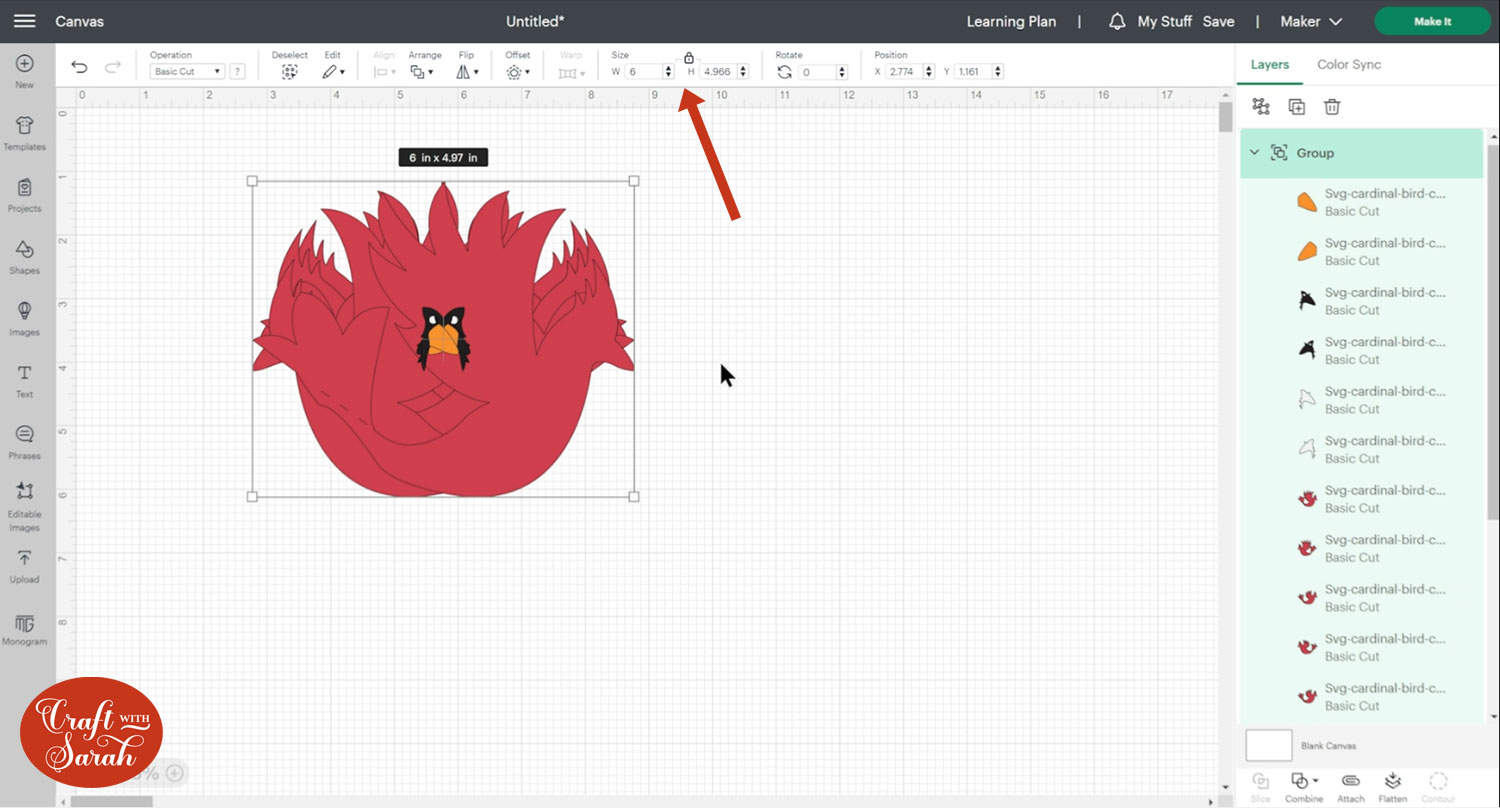Click the green Make It button

tap(1432, 21)
